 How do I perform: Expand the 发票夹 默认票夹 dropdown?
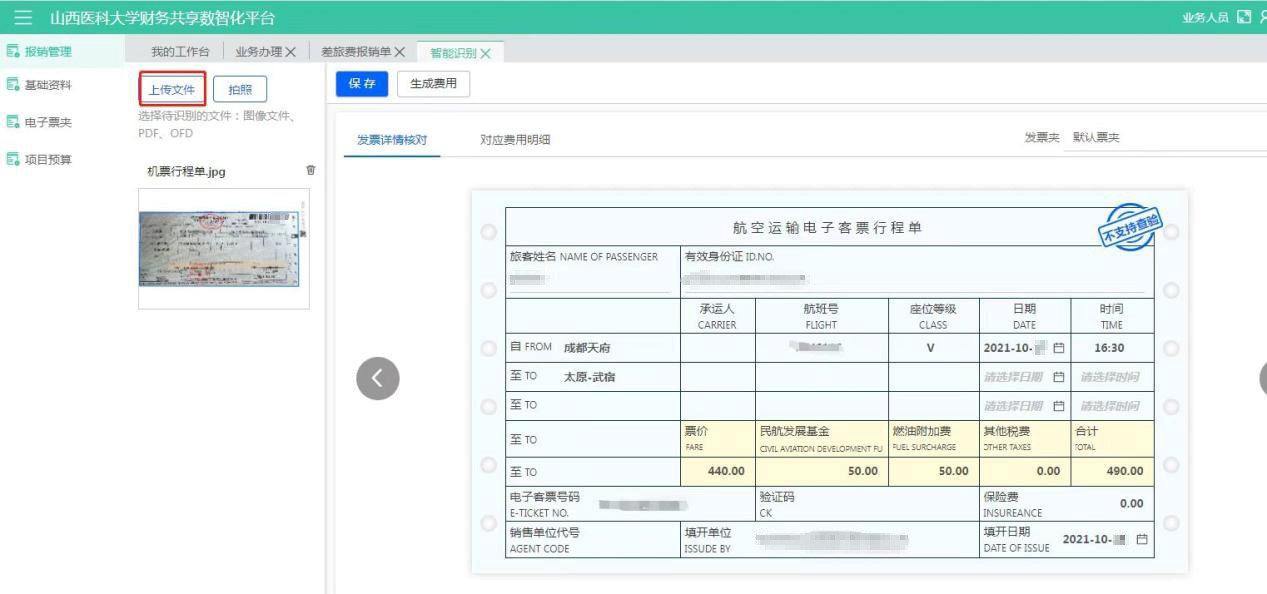[1165, 138]
